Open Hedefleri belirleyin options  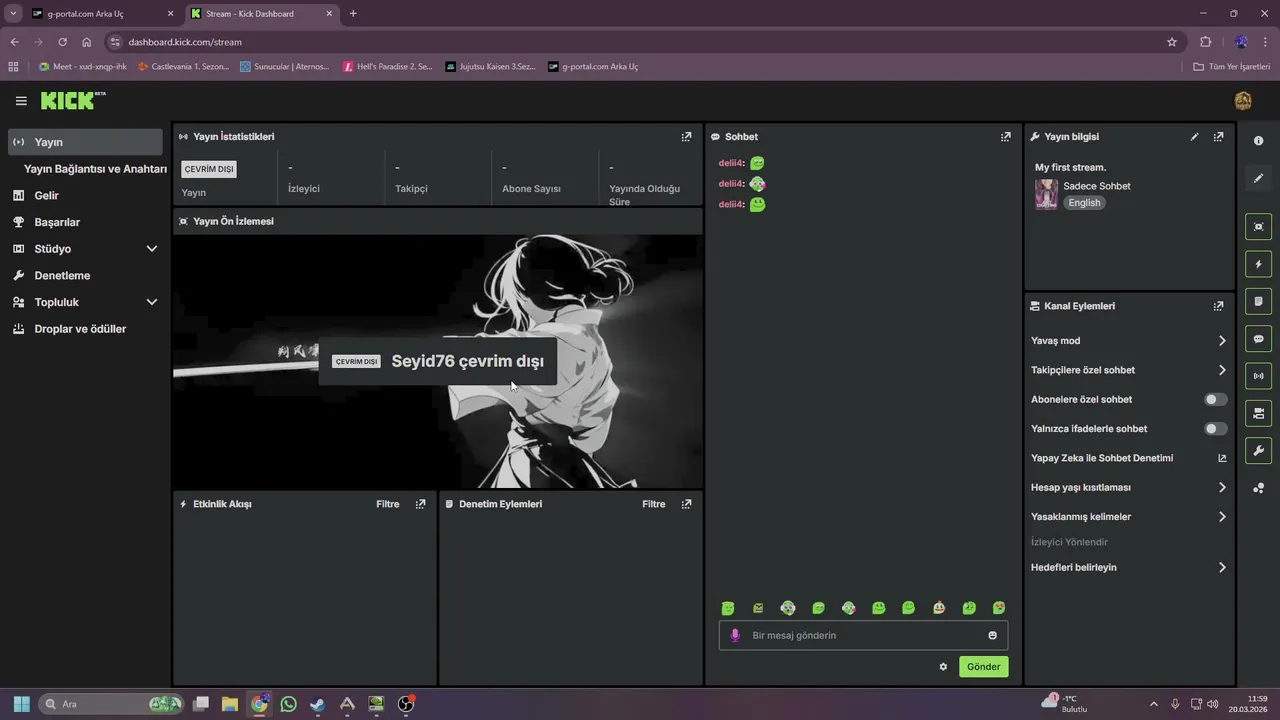click(1128, 567)
